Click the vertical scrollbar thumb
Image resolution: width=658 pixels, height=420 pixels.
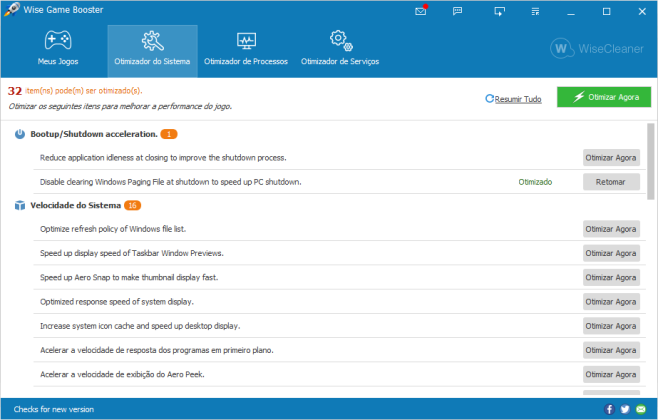pyautogui.click(x=650, y=161)
